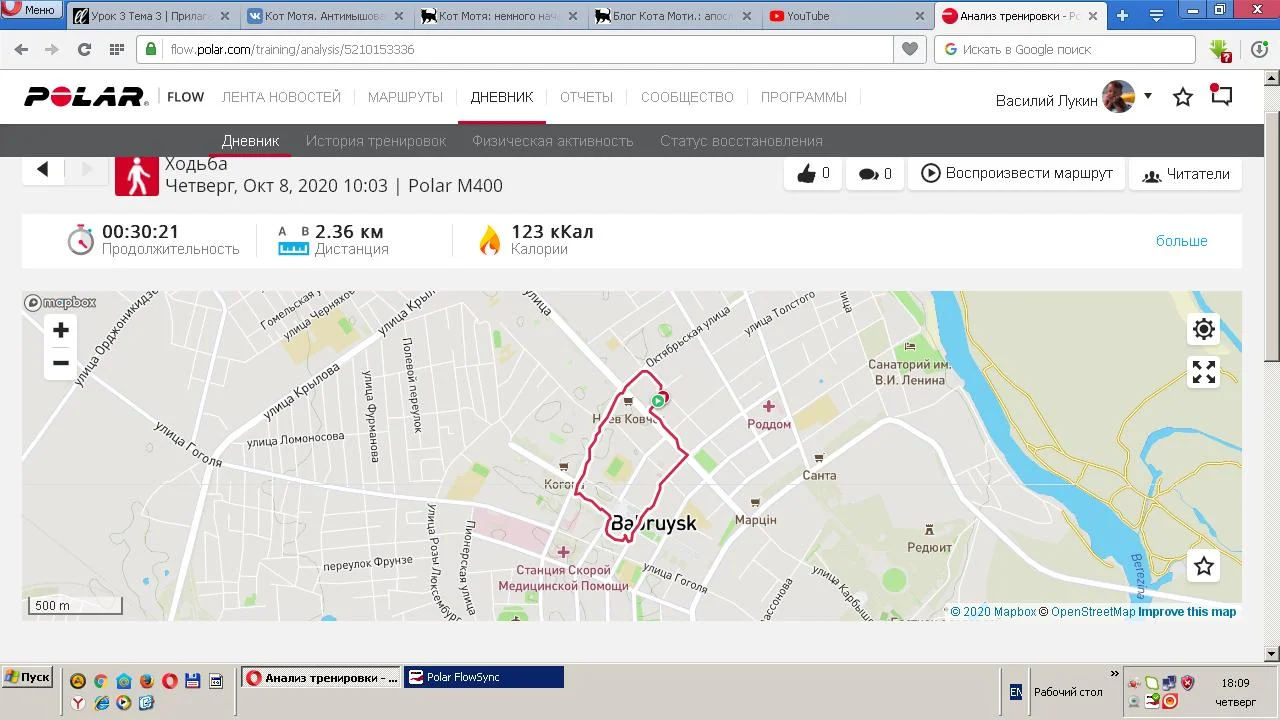The image size is (1280, 720).
Task: Open the browser downloads icon
Action: tap(1259, 50)
